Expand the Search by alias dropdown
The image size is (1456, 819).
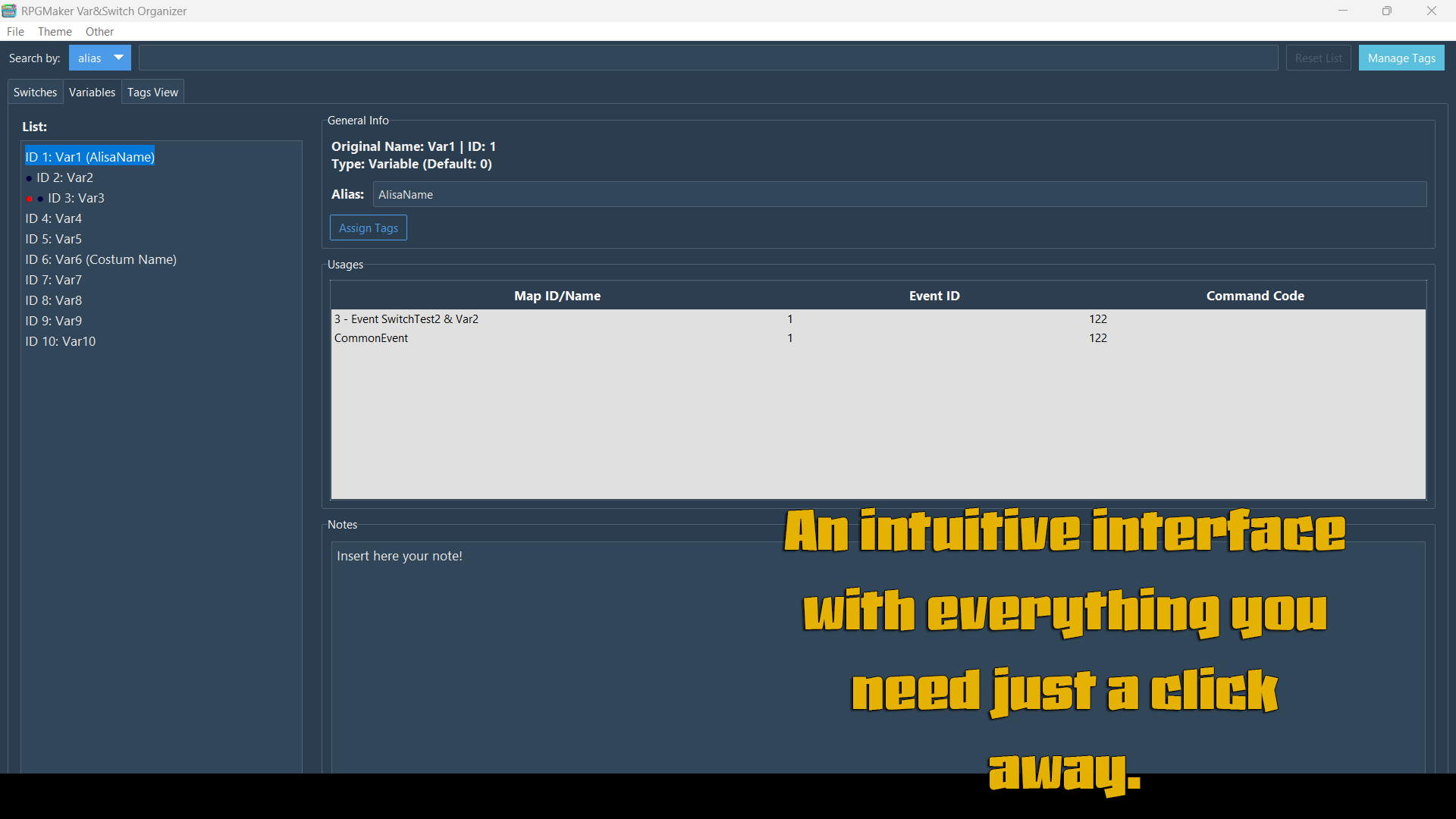(x=100, y=58)
